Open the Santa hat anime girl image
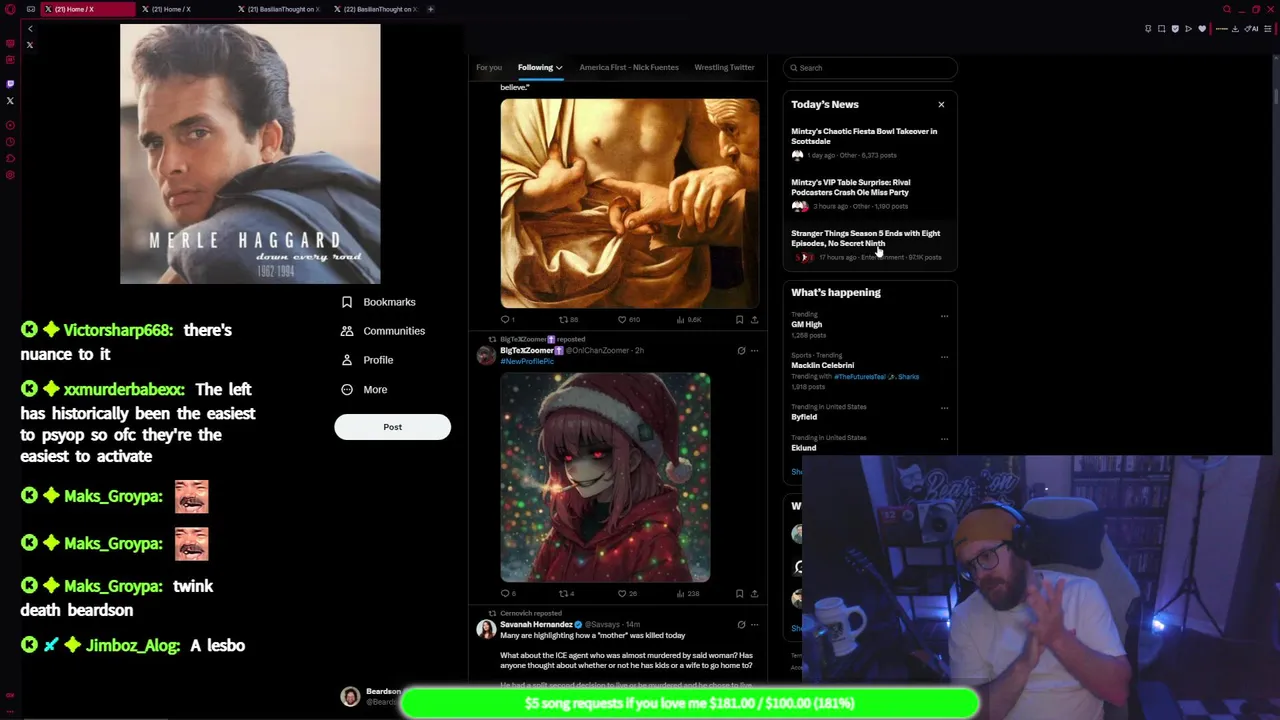Screen dimensions: 1280x720 pyautogui.click(x=606, y=478)
